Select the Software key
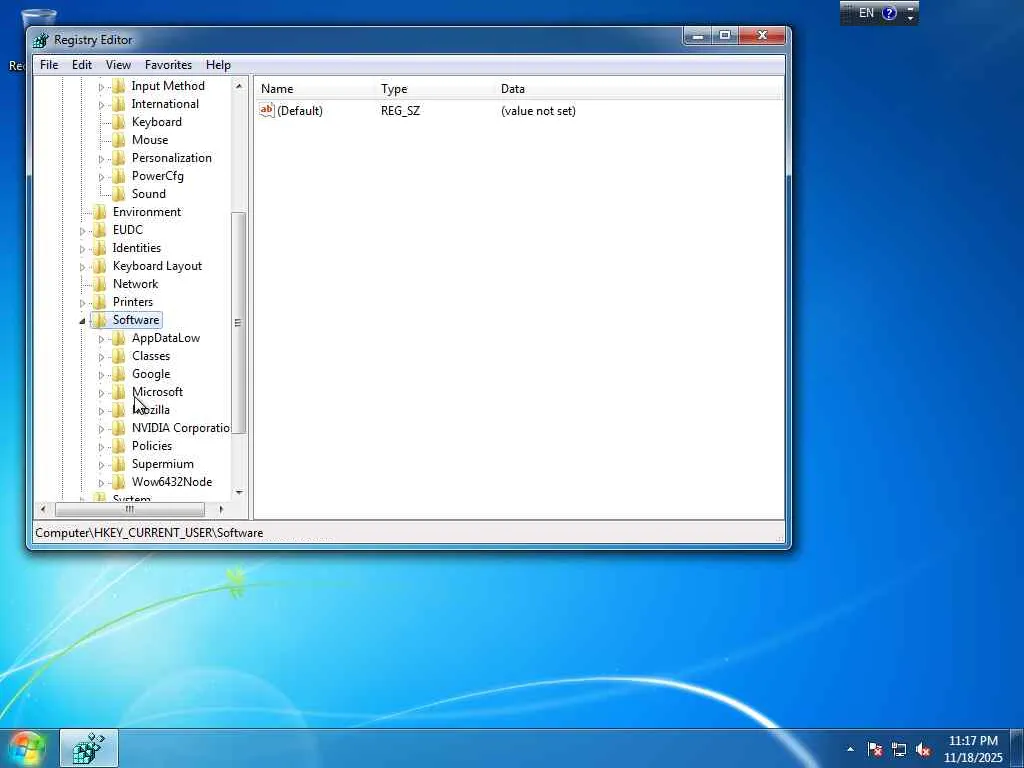This screenshot has width=1024, height=768. point(136,320)
